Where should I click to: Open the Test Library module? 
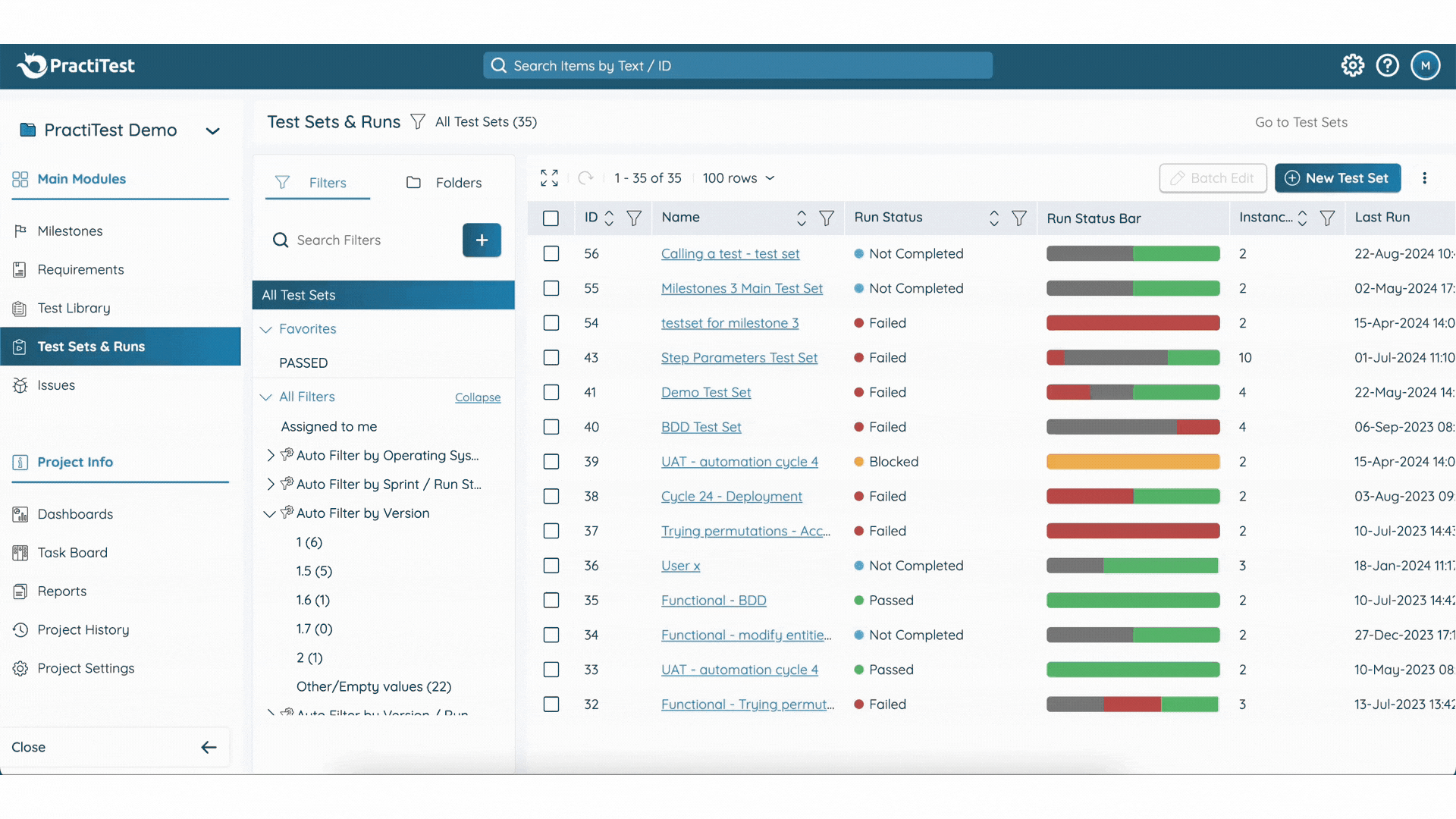tap(73, 308)
